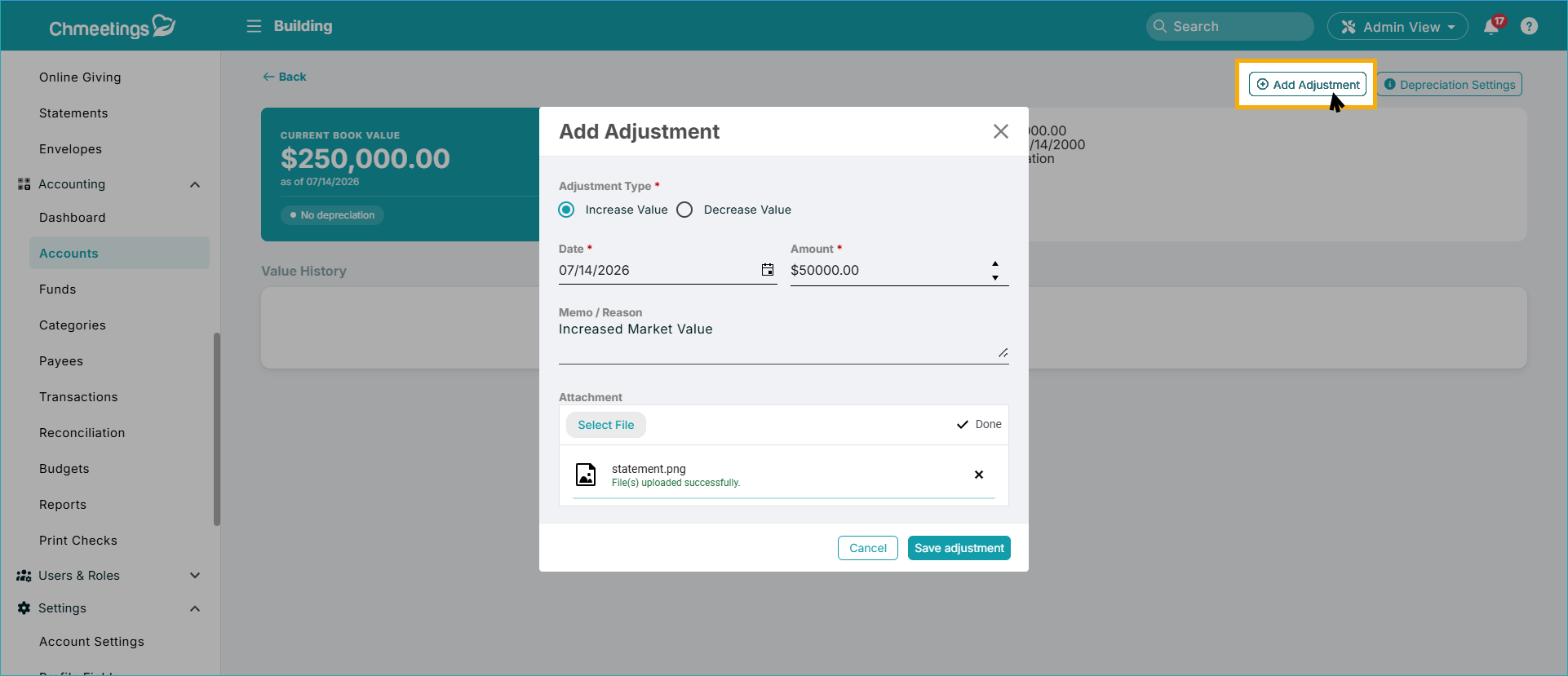Select Decrease Value radio option
The height and width of the screenshot is (676, 1568).
click(684, 210)
